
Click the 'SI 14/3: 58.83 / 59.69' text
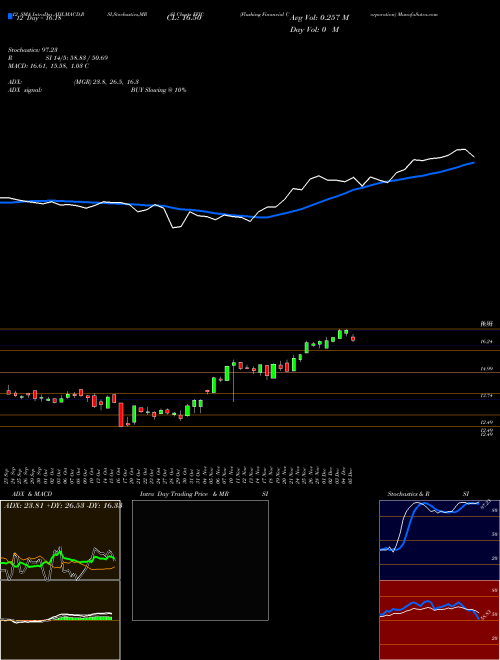coord(77,58)
